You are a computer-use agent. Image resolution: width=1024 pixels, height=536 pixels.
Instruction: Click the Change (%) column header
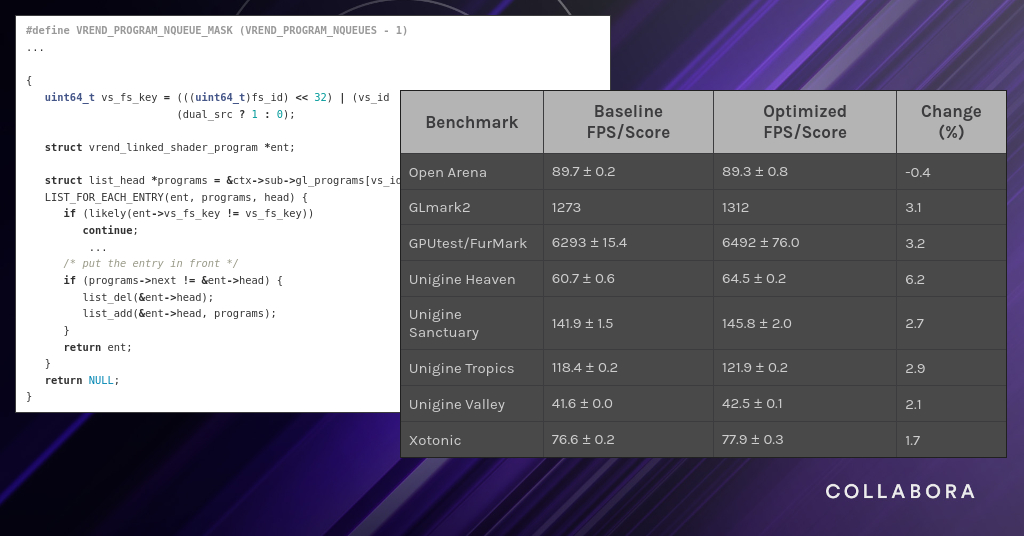(x=951, y=122)
